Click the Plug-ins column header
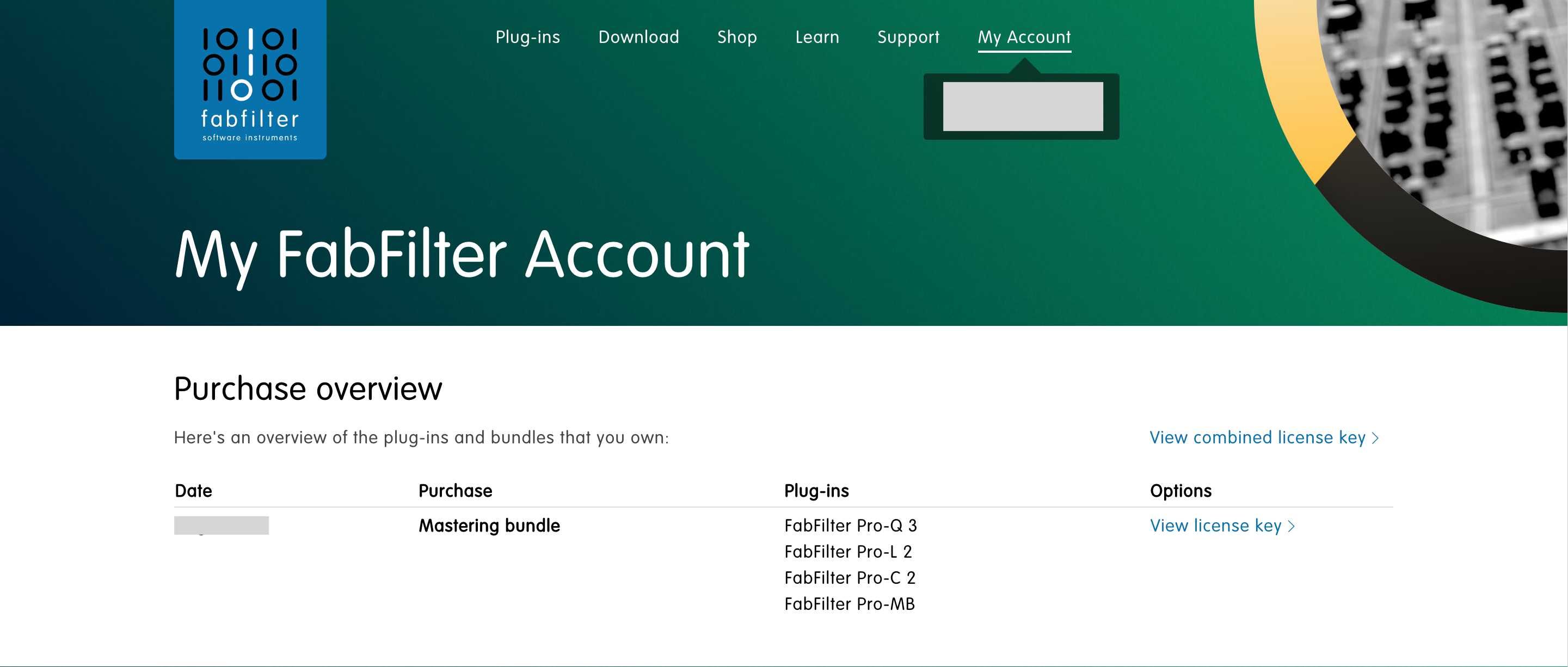This screenshot has width=1568, height=667. [816, 491]
